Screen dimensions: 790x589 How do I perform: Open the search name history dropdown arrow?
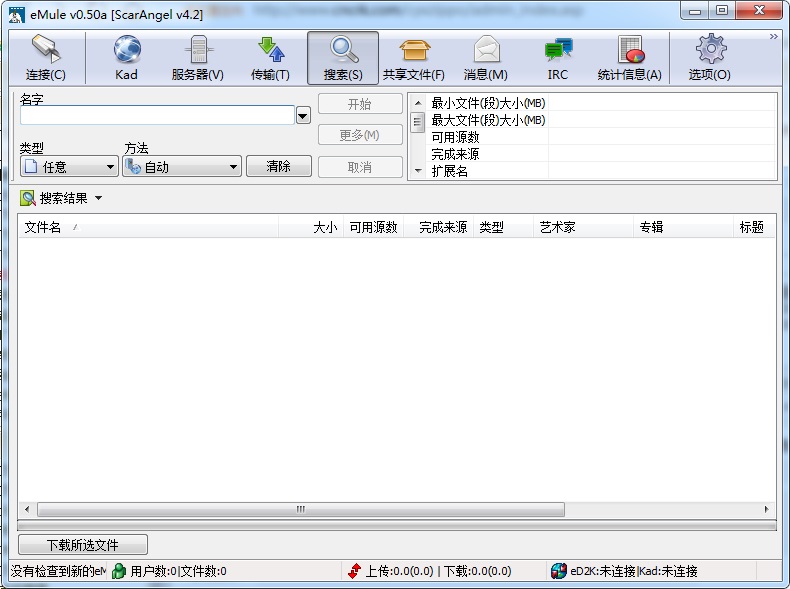[x=303, y=116]
